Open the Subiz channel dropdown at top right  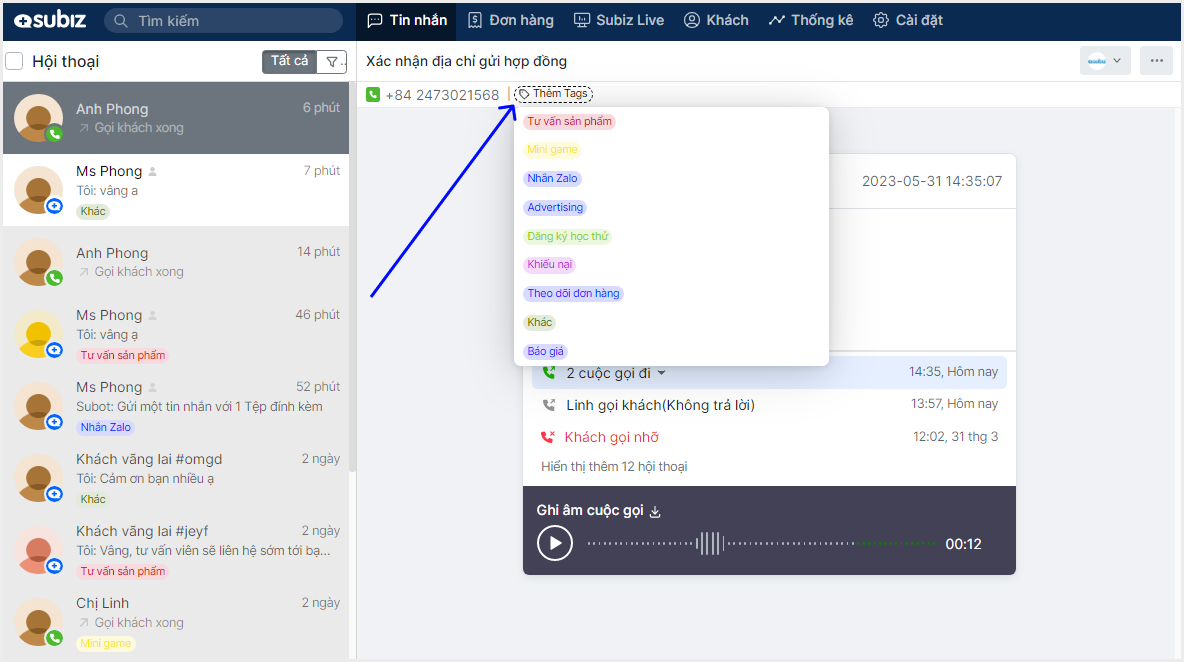(1105, 61)
